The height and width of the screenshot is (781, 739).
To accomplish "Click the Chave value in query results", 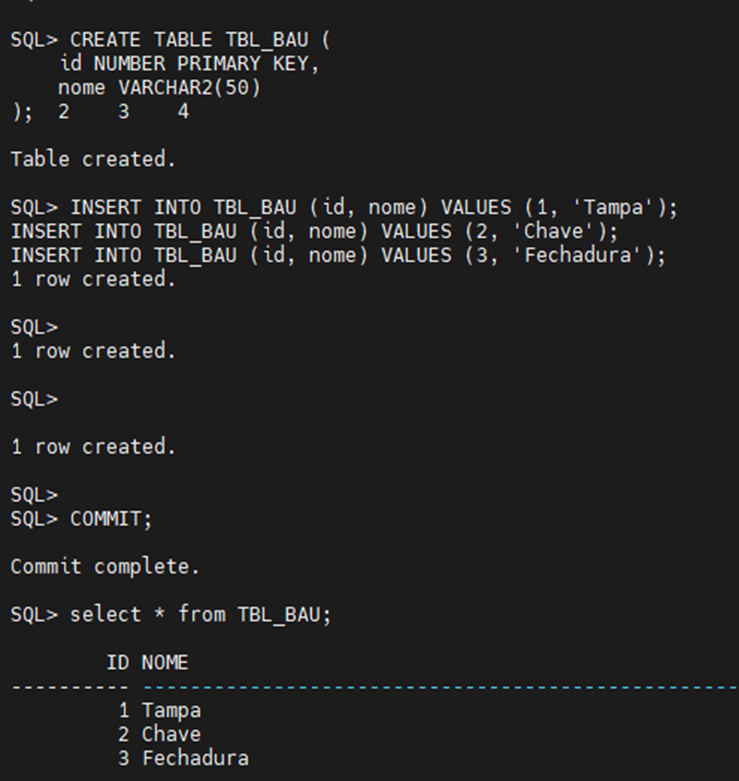I will [171, 734].
